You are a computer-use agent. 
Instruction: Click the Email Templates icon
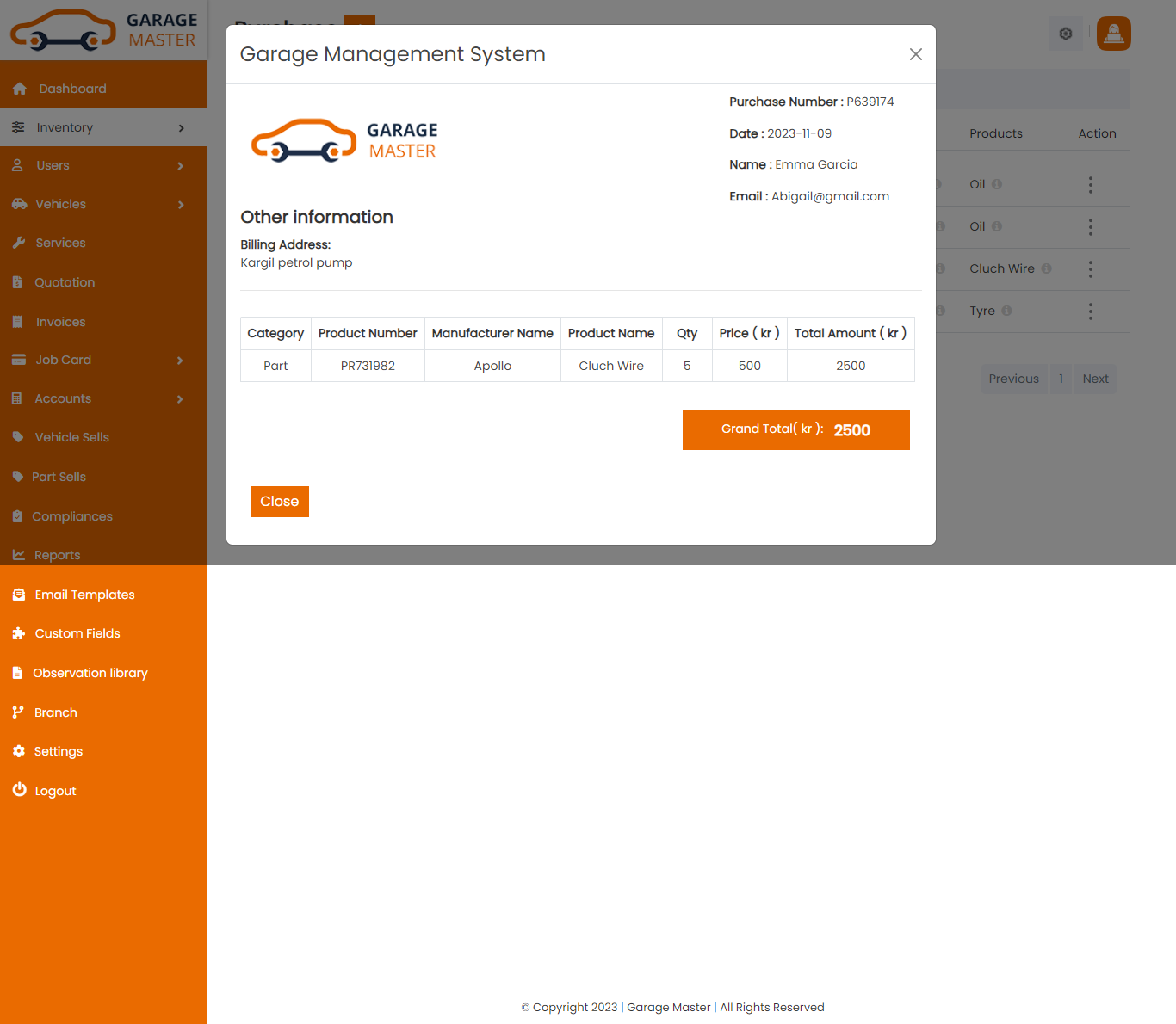click(19, 595)
